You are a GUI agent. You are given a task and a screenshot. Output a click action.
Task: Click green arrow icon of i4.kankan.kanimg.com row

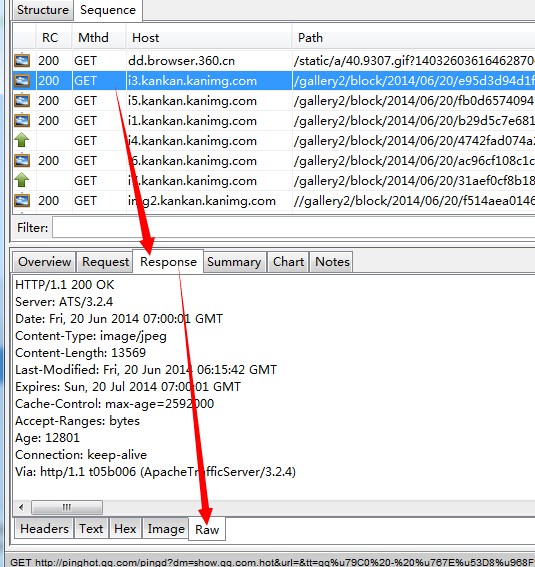(22, 140)
